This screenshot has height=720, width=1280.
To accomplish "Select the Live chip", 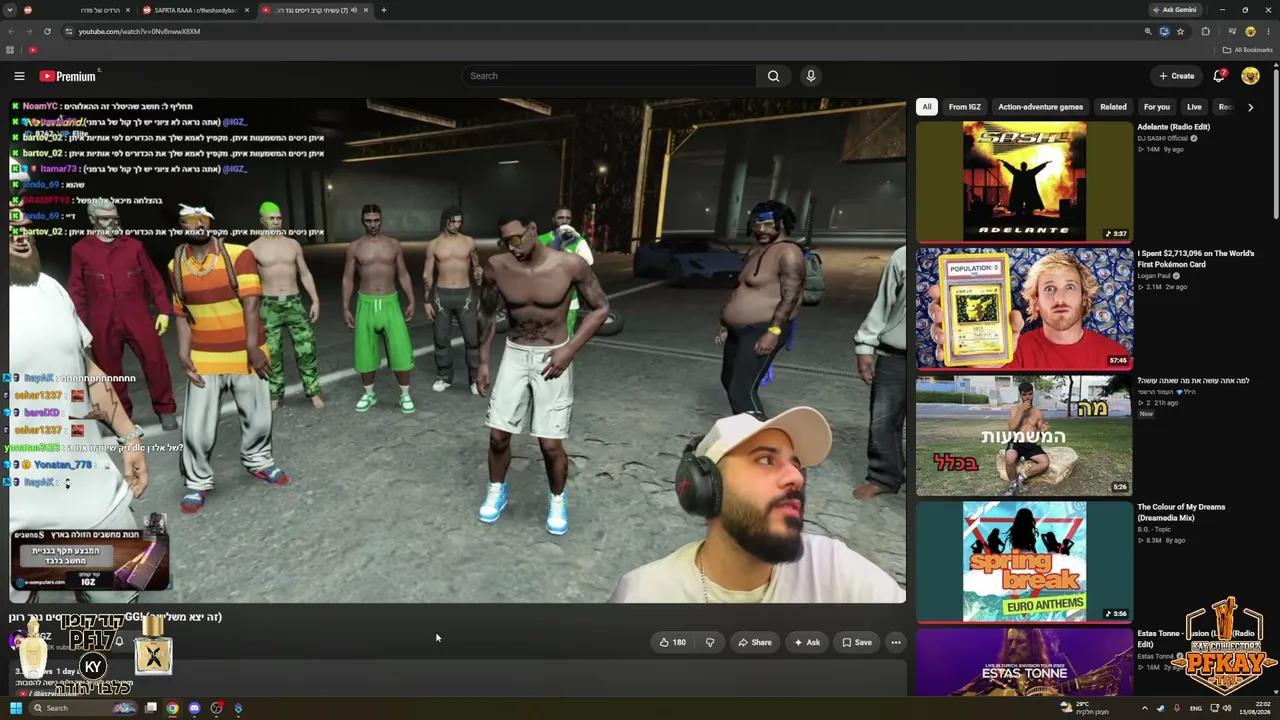I will [x=1194, y=107].
